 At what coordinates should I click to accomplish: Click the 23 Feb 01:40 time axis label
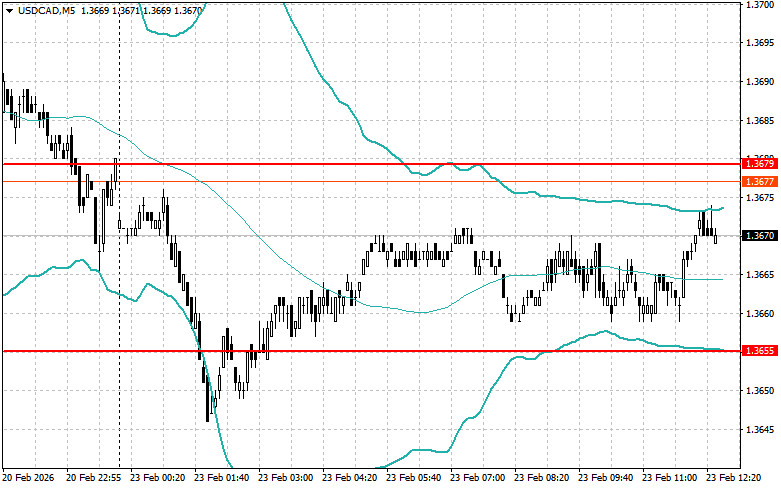coord(221,478)
